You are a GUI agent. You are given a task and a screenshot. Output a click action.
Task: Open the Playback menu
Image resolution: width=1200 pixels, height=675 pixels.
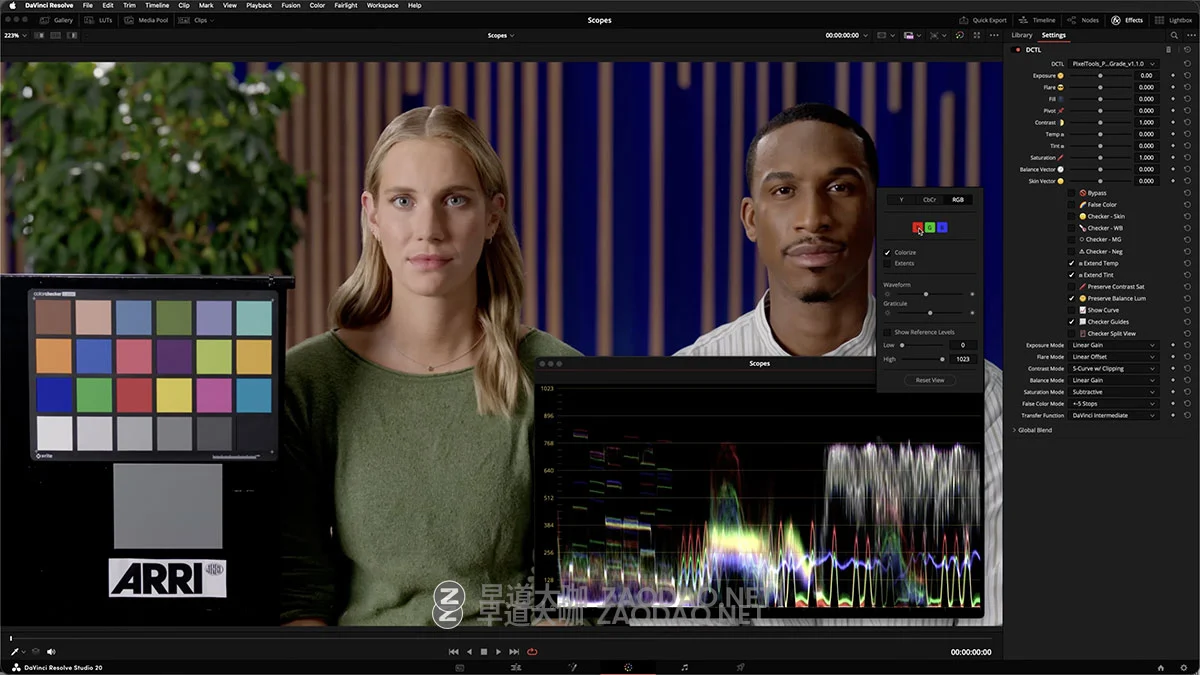pos(259,5)
